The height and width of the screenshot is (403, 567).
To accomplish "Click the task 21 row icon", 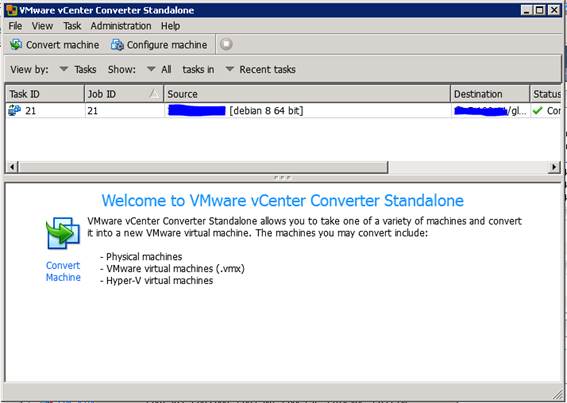I will pos(14,110).
